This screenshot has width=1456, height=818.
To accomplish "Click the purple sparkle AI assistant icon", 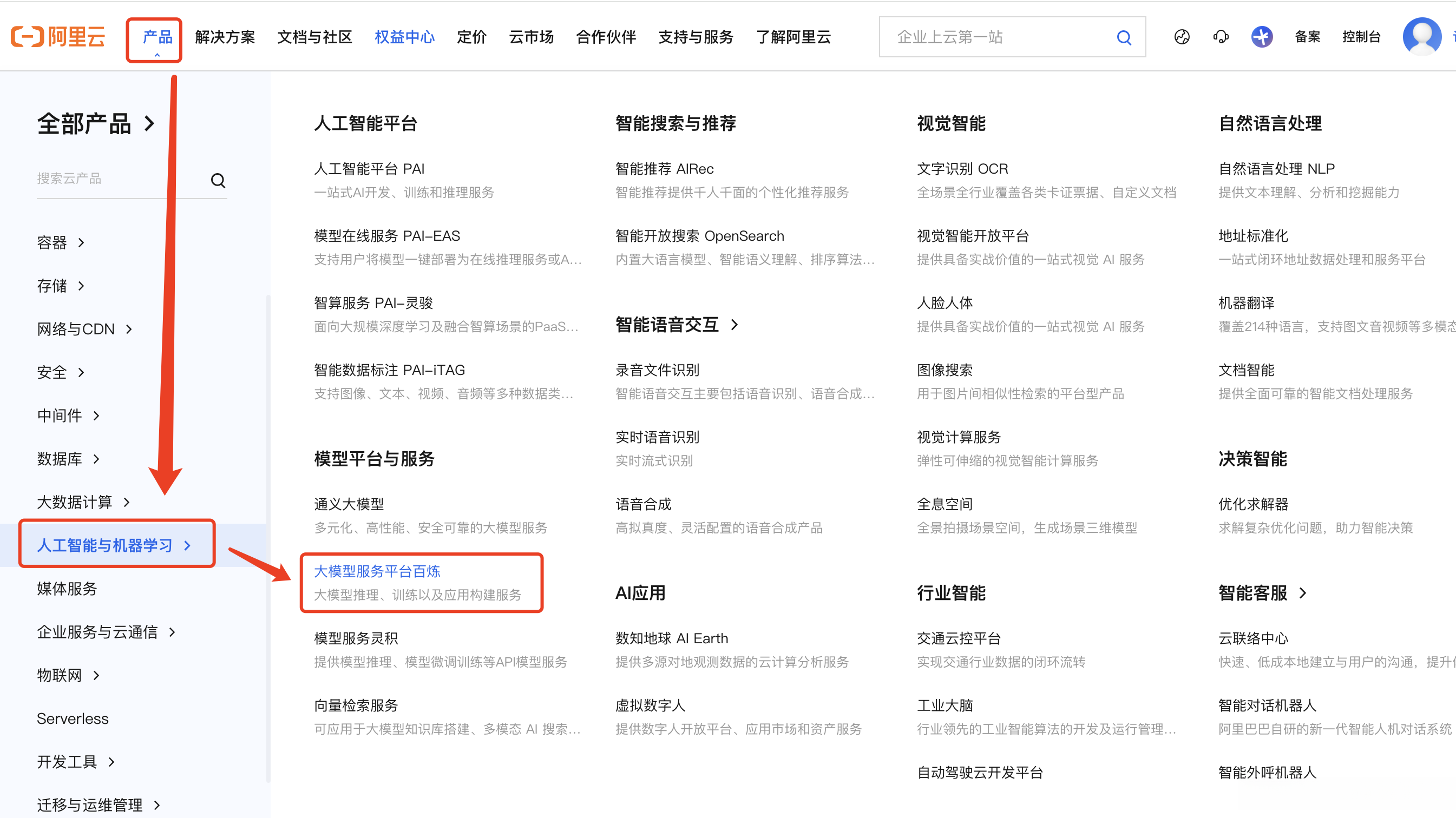I will 1262,37.
